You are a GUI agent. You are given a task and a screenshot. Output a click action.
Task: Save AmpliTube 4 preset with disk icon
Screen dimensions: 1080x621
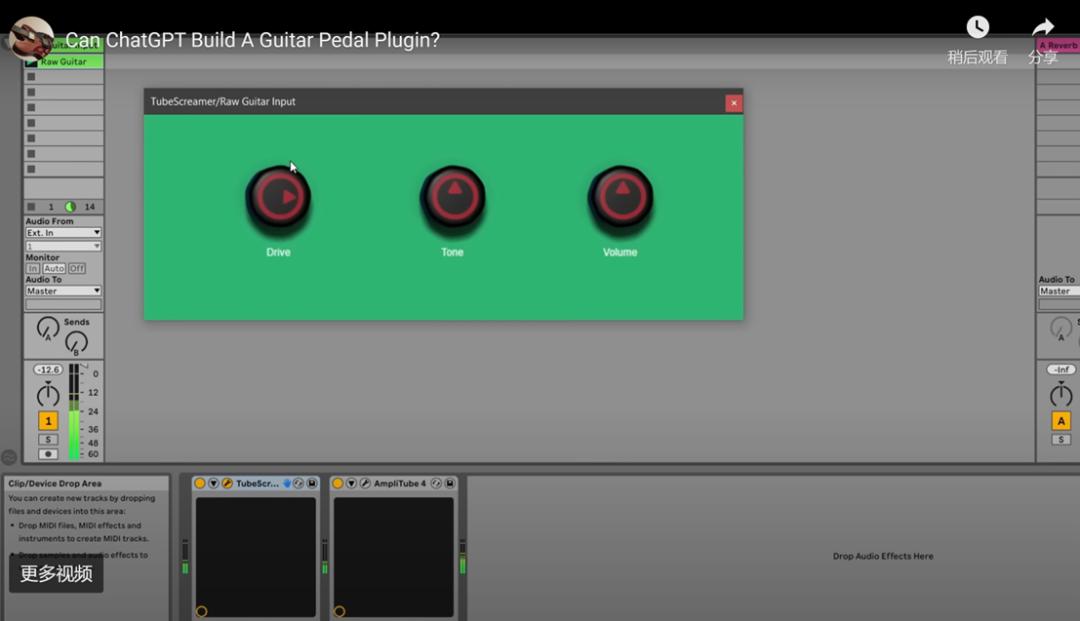point(450,483)
